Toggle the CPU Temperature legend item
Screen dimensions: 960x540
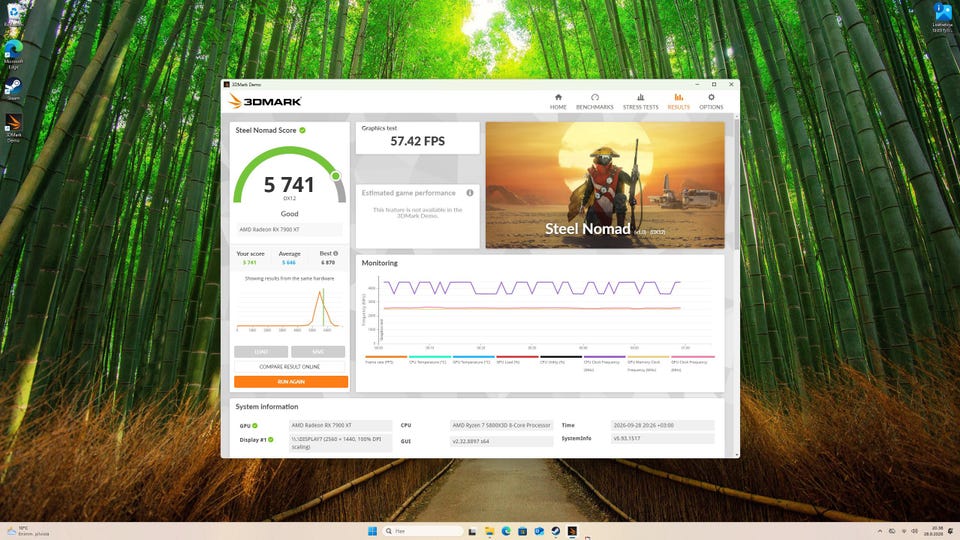coord(429,360)
